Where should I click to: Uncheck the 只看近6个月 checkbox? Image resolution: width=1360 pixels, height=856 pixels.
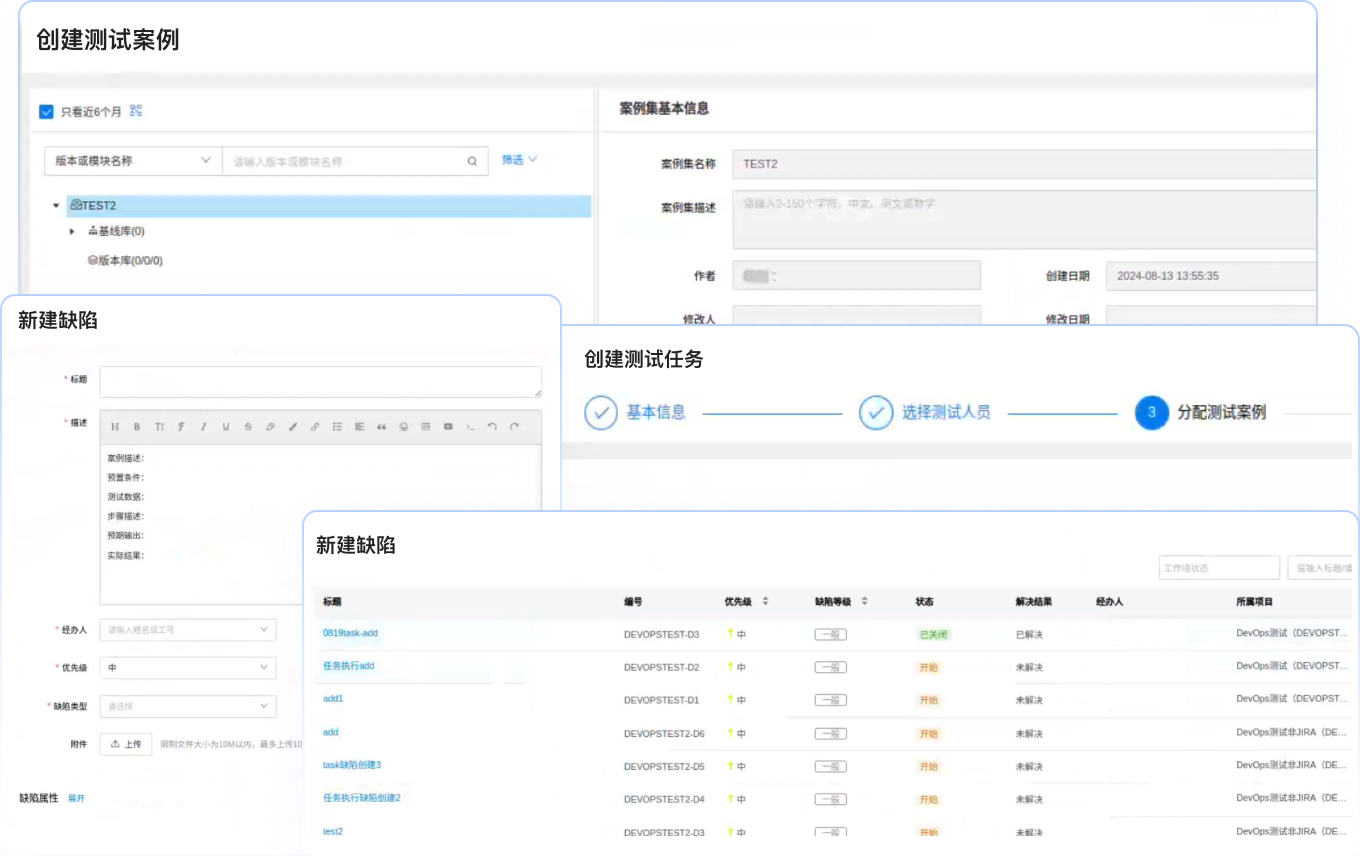[46, 111]
